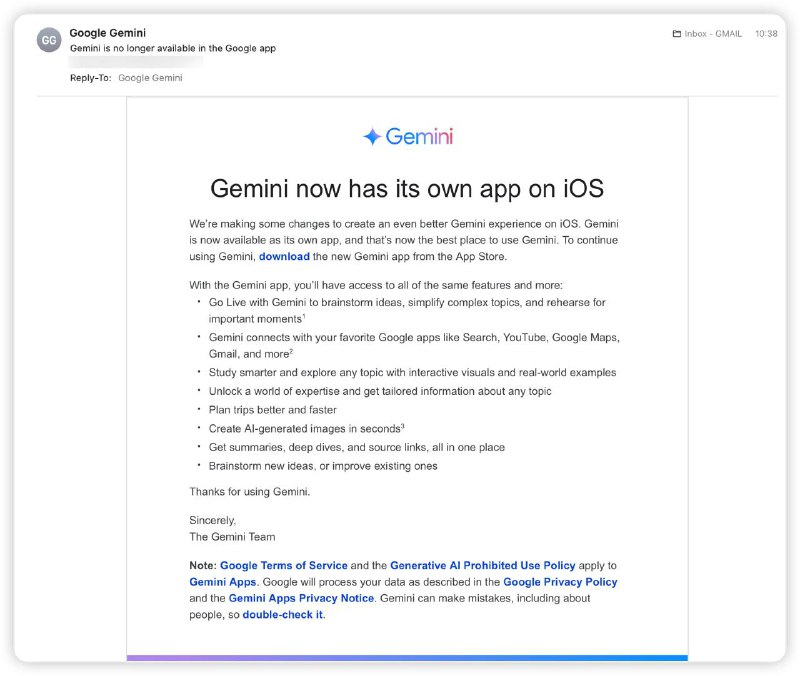Click the sender name Google Gemini

click(x=108, y=33)
